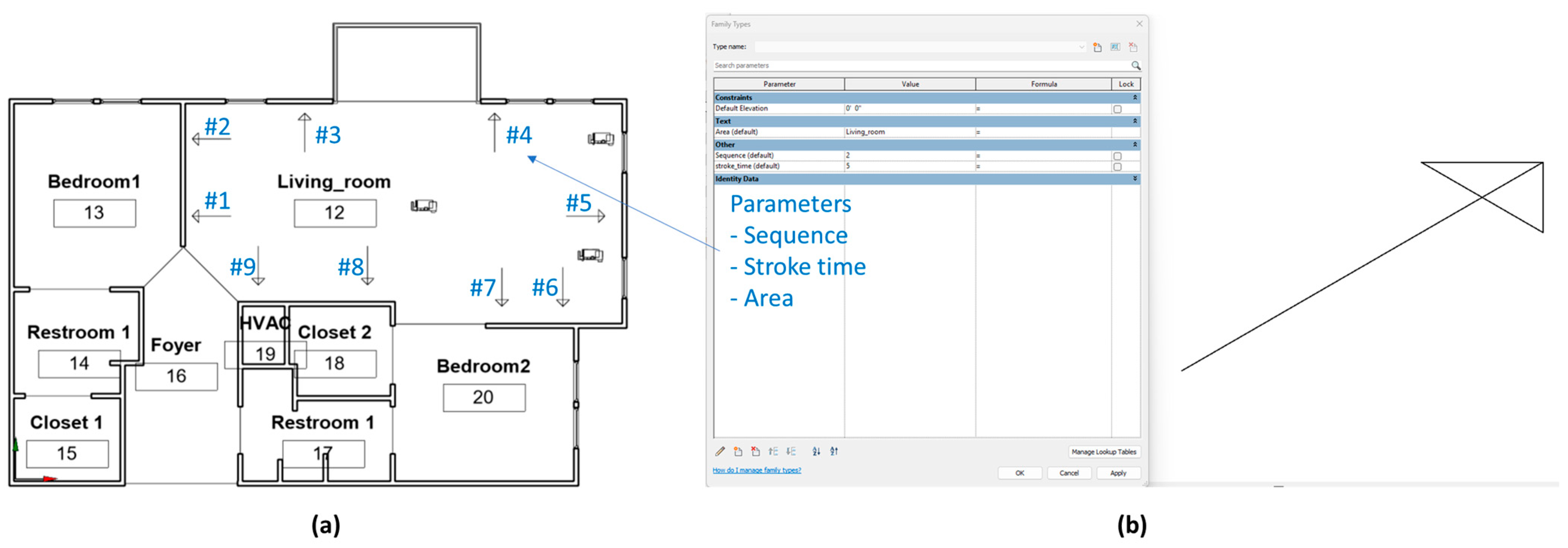Image resolution: width=1568 pixels, height=548 pixels.
Task: Collapse the Constraints group
Action: (1135, 97)
